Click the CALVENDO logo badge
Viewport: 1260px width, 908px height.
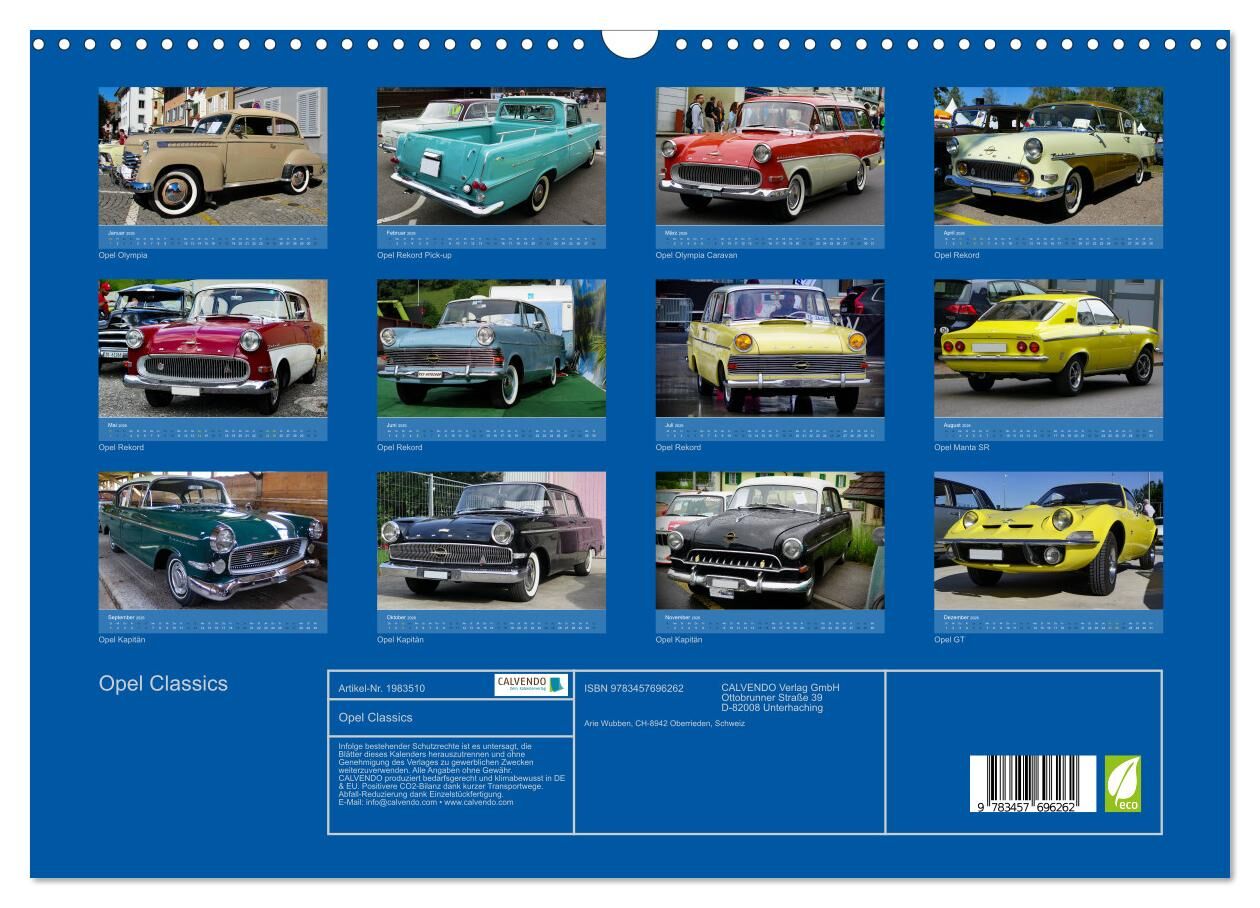click(x=531, y=685)
